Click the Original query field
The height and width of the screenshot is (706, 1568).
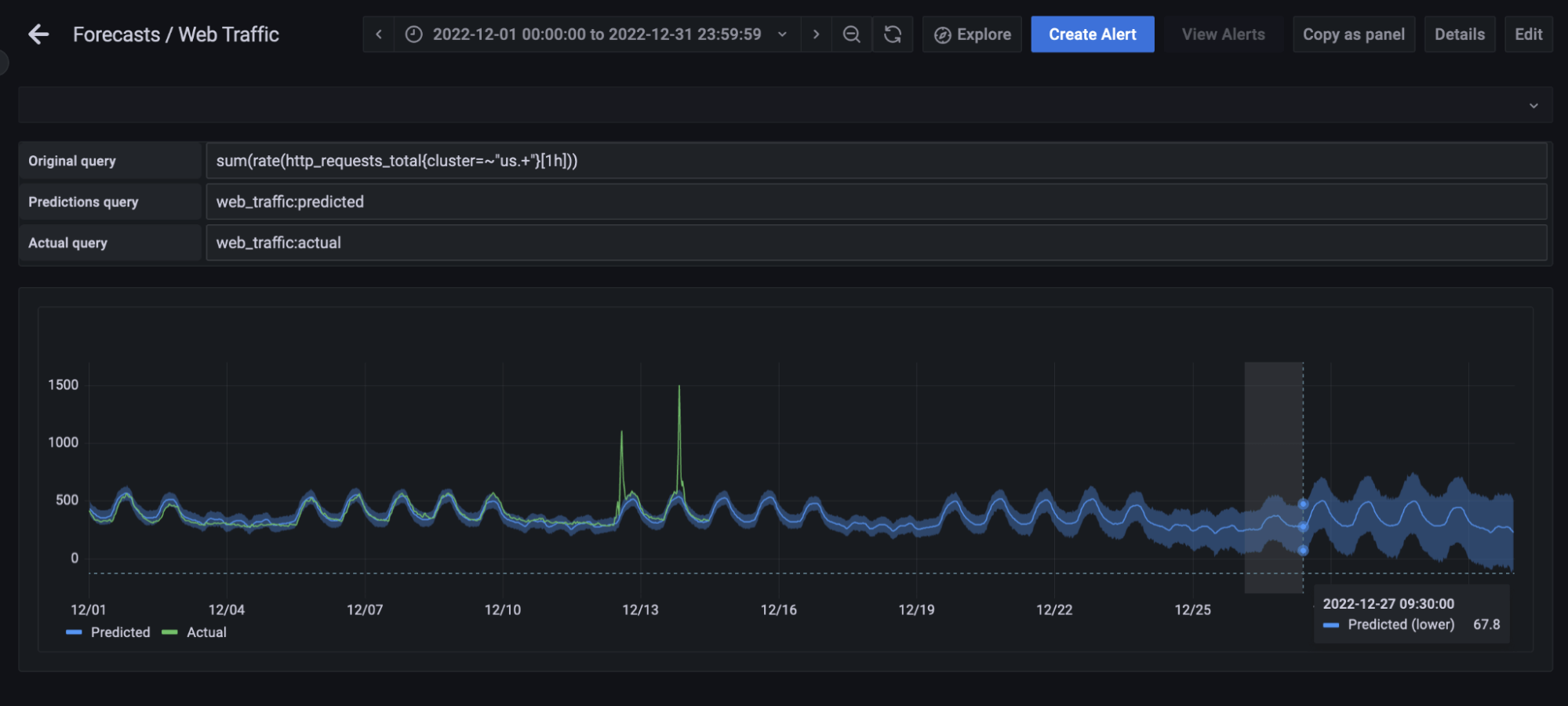[875, 161]
